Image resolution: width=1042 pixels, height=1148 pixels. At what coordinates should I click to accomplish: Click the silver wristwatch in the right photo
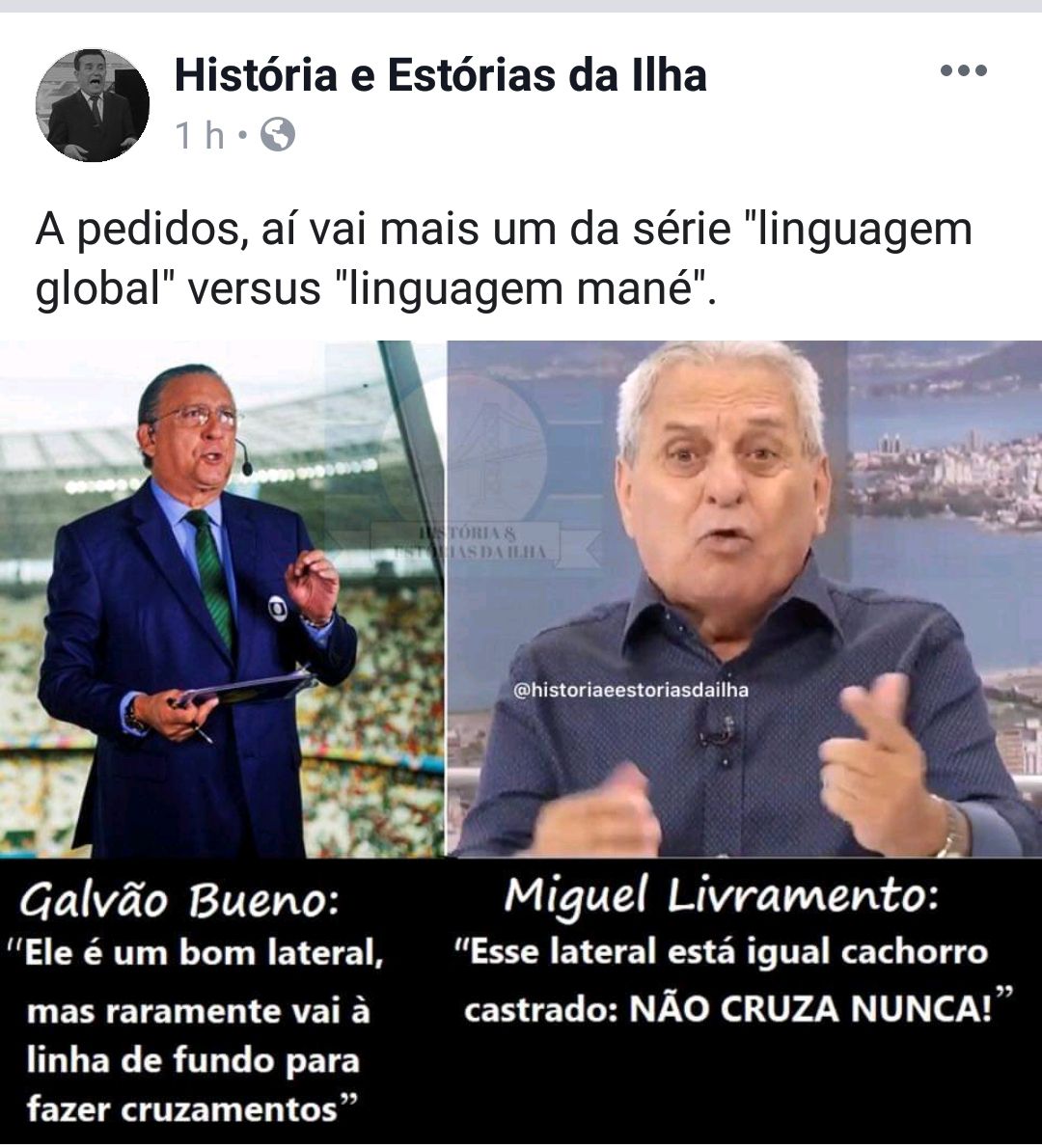coord(949,828)
